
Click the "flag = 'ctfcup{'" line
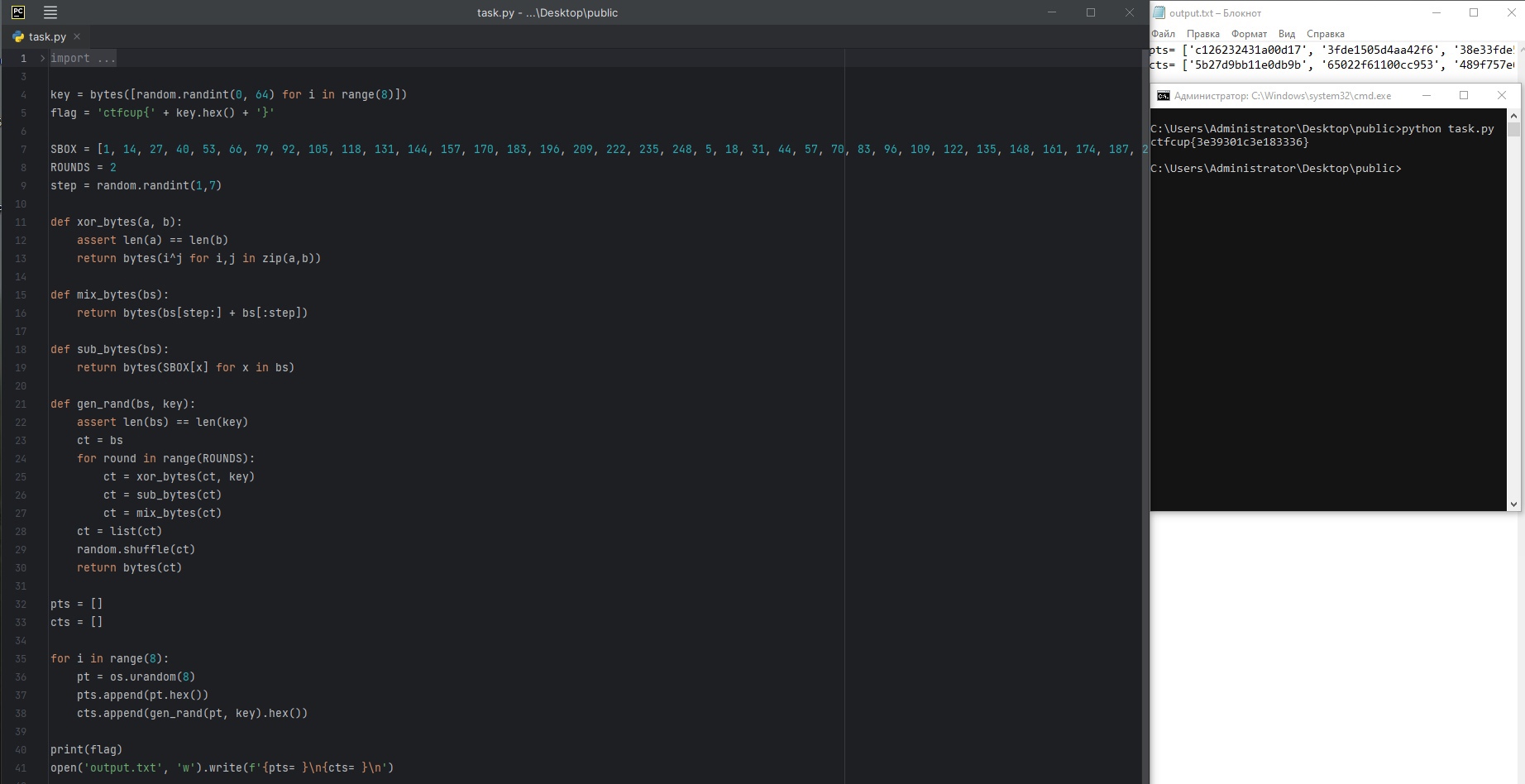click(x=162, y=112)
